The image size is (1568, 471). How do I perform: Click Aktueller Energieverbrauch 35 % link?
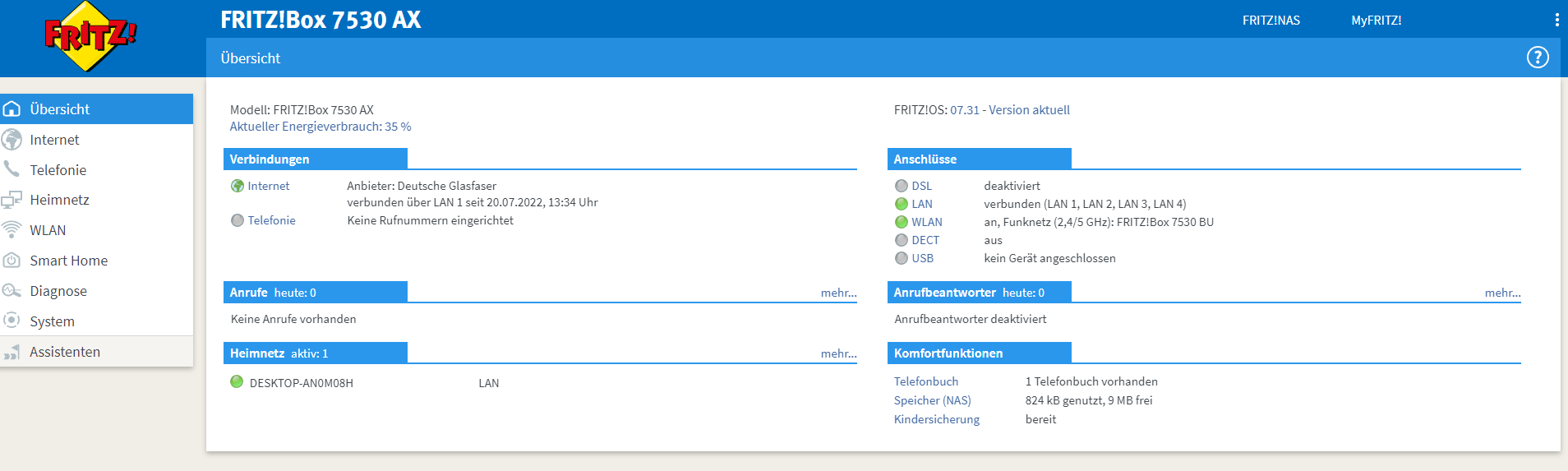pos(321,127)
